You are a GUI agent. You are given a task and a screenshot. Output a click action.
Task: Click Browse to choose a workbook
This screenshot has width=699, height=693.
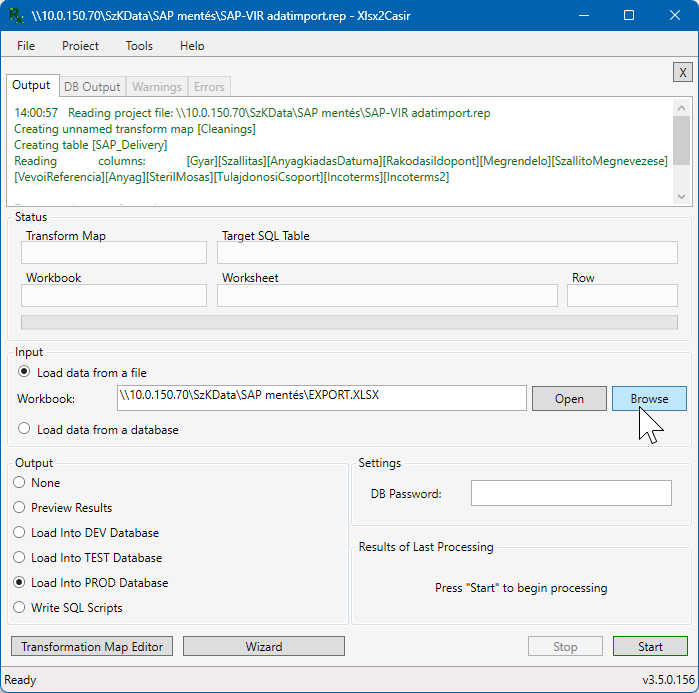pyautogui.click(x=649, y=398)
